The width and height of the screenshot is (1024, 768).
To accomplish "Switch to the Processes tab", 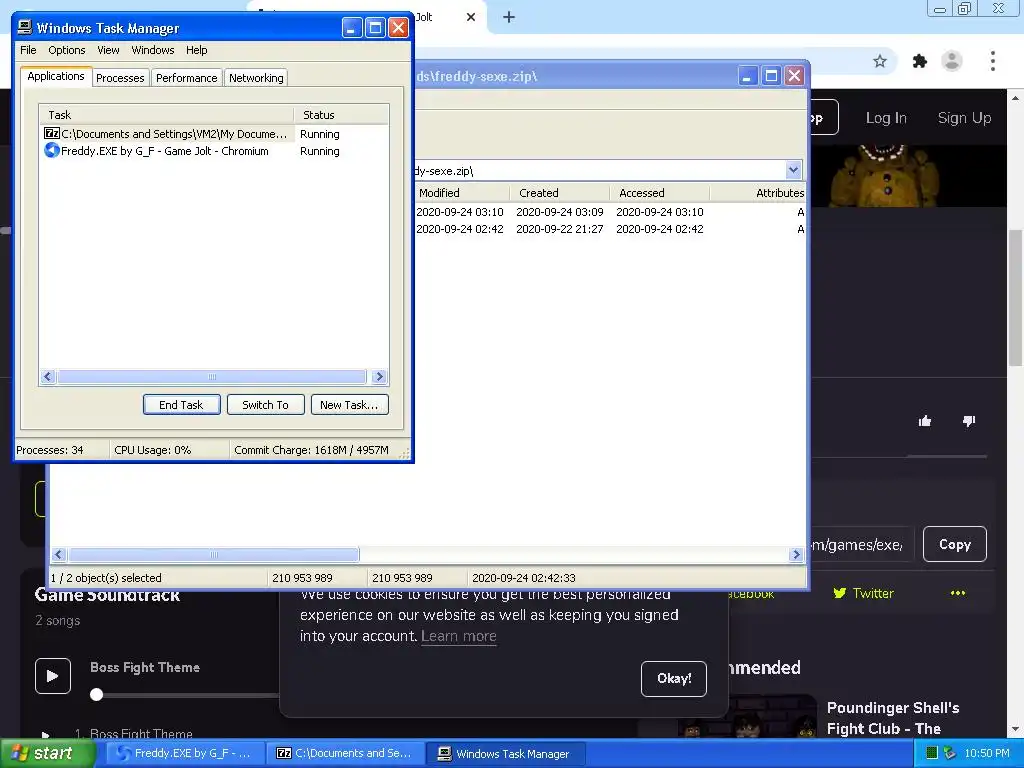I will (120, 78).
